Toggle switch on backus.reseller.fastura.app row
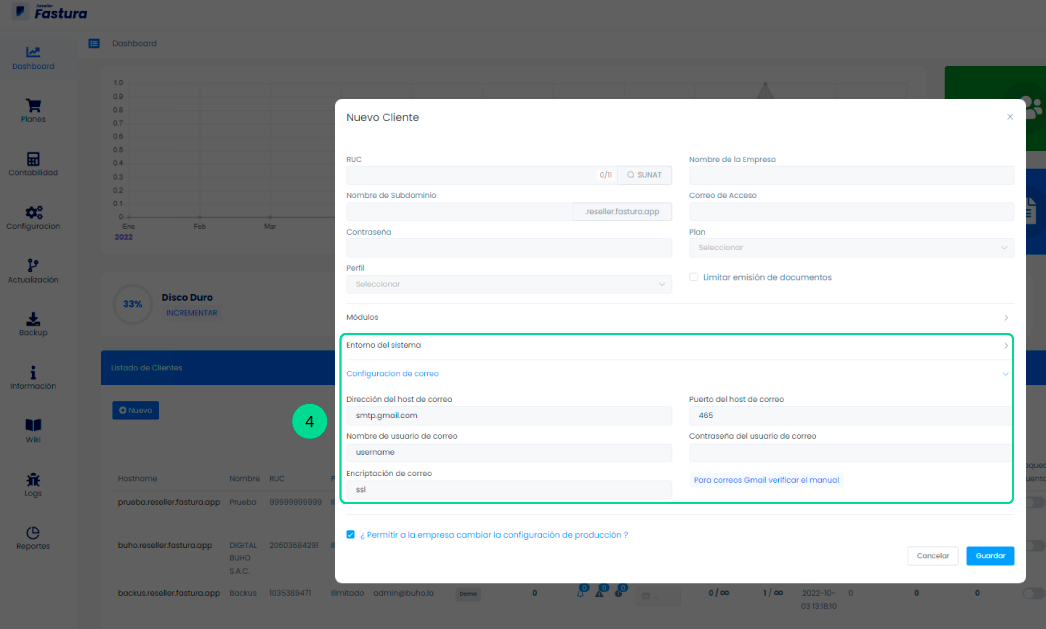 coord(1033,593)
